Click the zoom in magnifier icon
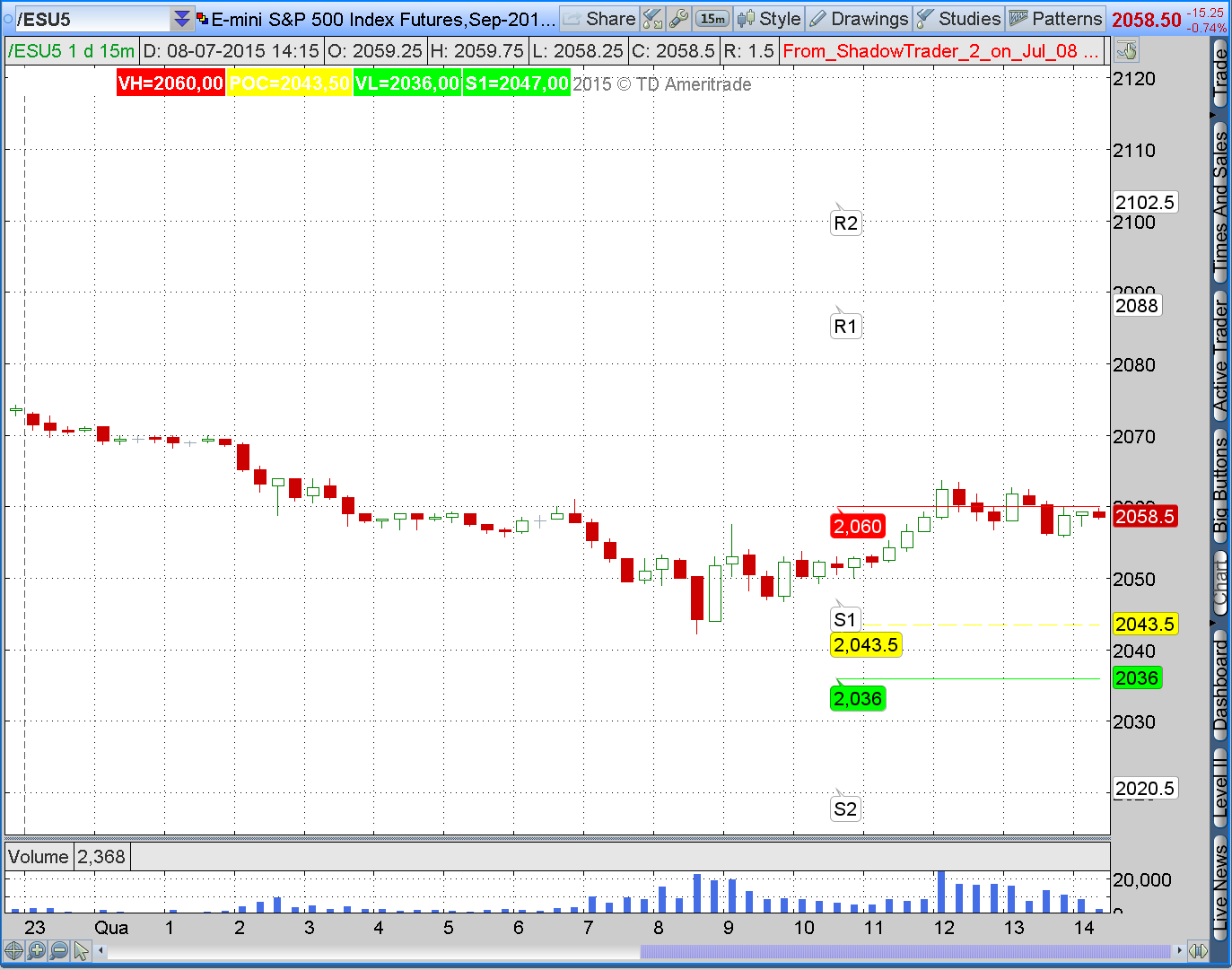1232x970 pixels. [36, 950]
